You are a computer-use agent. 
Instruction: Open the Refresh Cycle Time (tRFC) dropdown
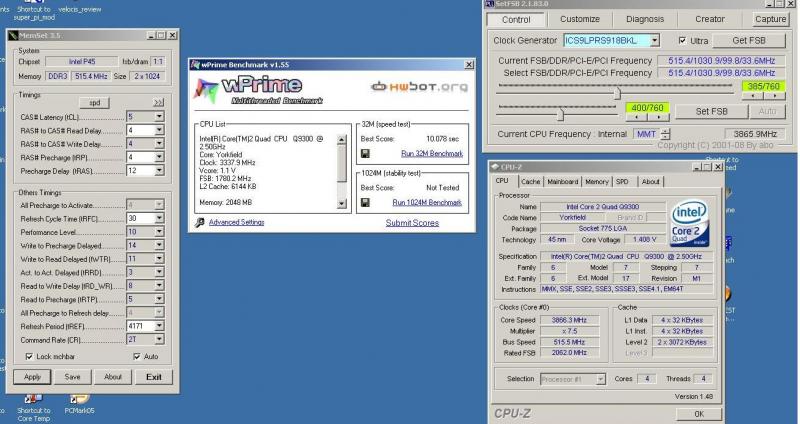(159, 218)
